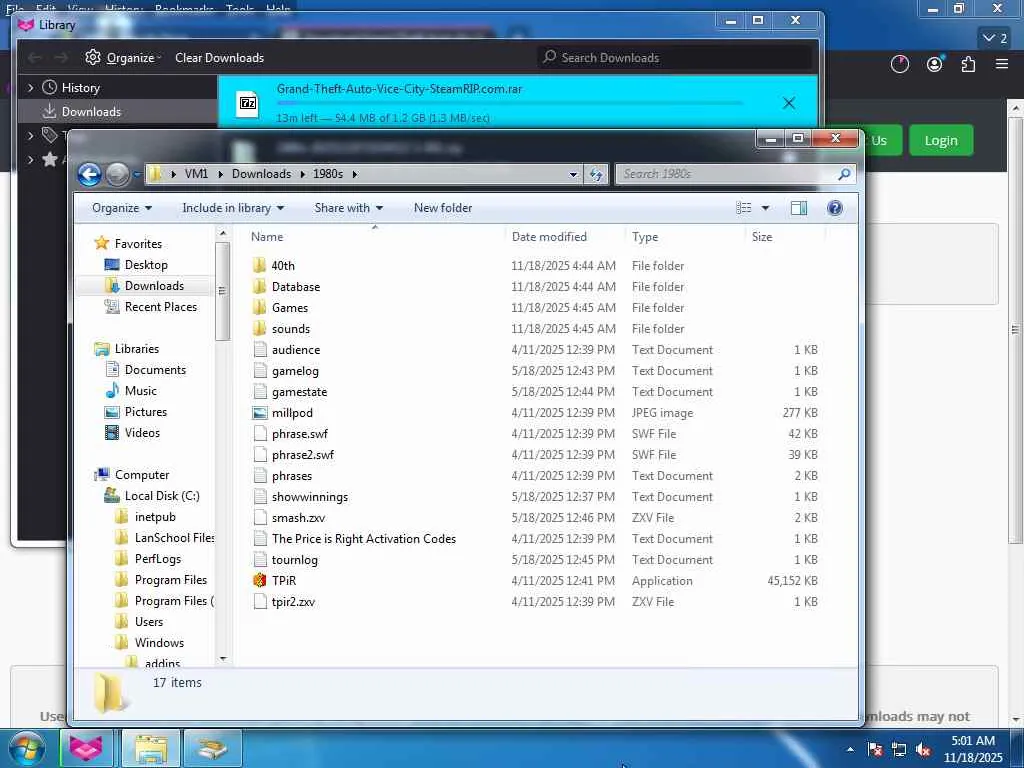The width and height of the screenshot is (1024, 768).
Task: Open the view options dropdown arrow
Action: 765,208
